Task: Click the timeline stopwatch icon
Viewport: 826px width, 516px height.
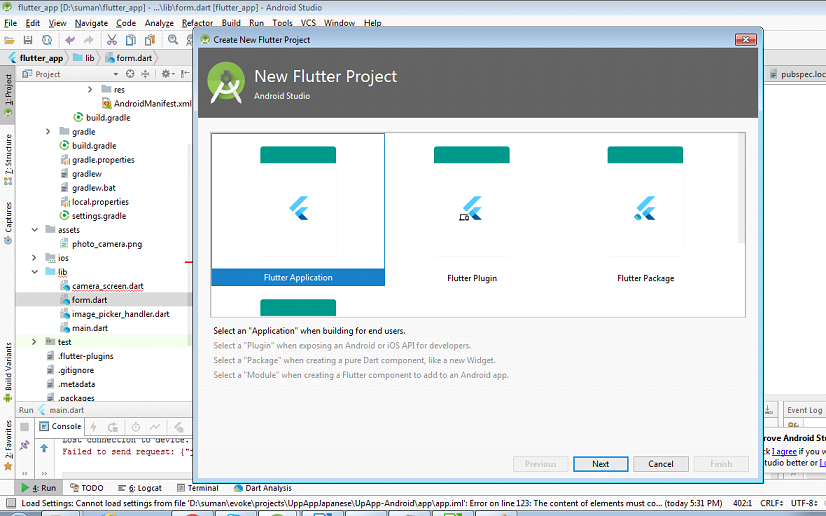Action: click(135, 426)
